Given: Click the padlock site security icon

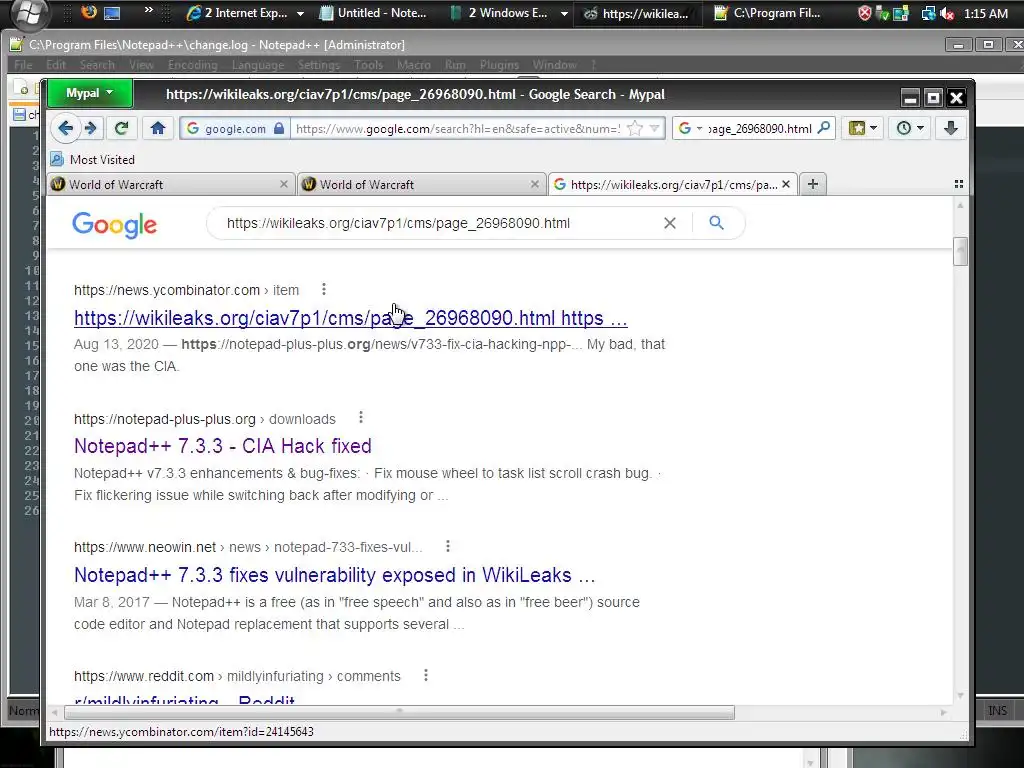Looking at the screenshot, I should tap(279, 128).
